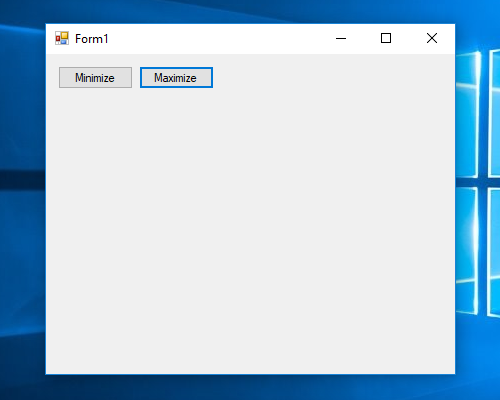Screen dimensions: 500x400
Task: Click the desktop area below the Form1 window
Action: coord(250,387)
